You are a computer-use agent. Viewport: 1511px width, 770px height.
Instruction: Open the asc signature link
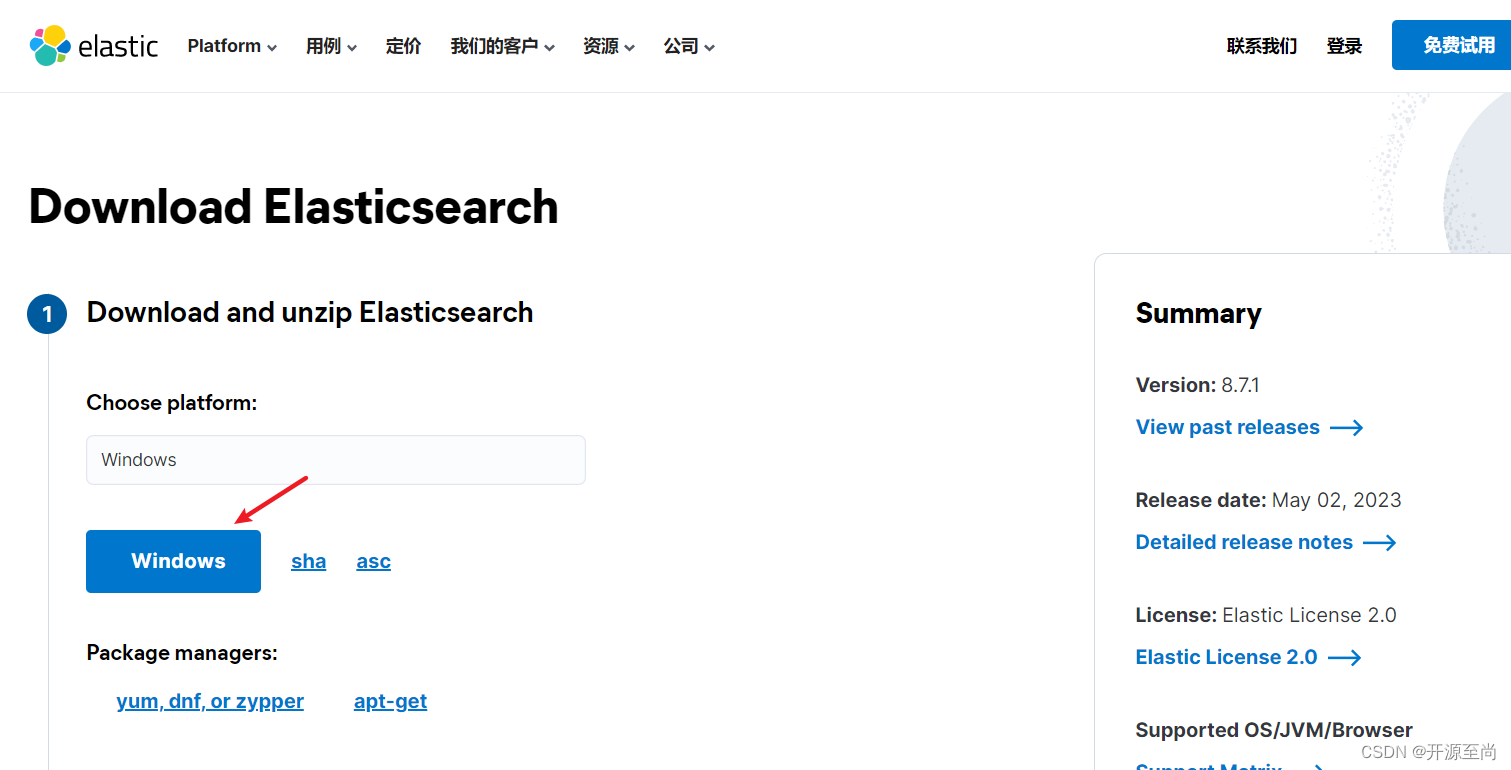[x=373, y=561]
